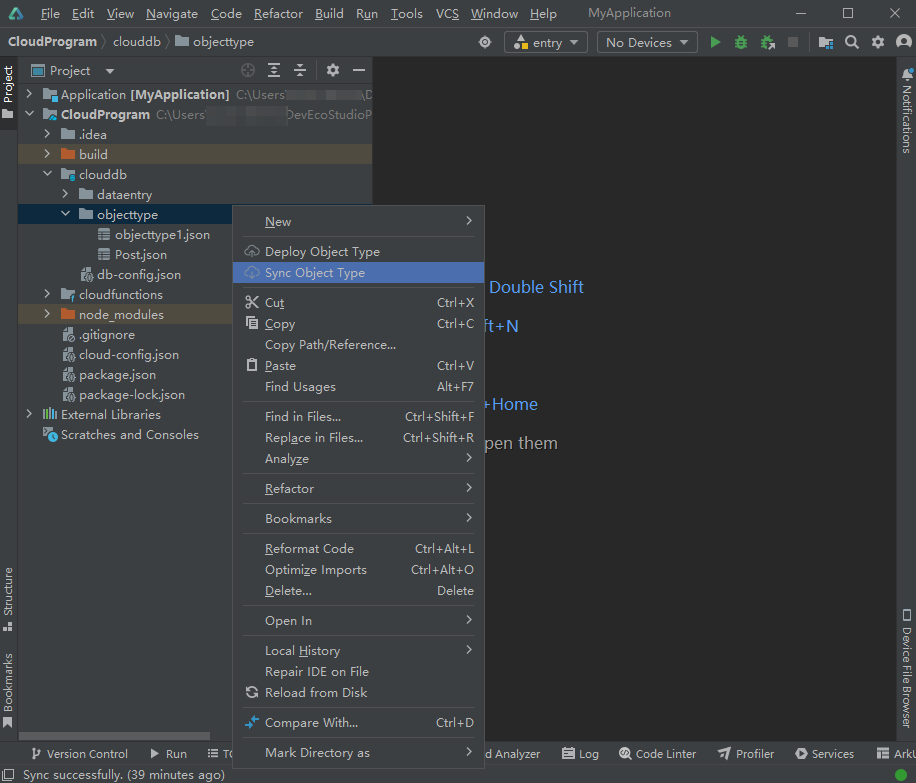Click the green Run button in toolbar
Viewport: 916px width, 783px height.
(x=715, y=42)
